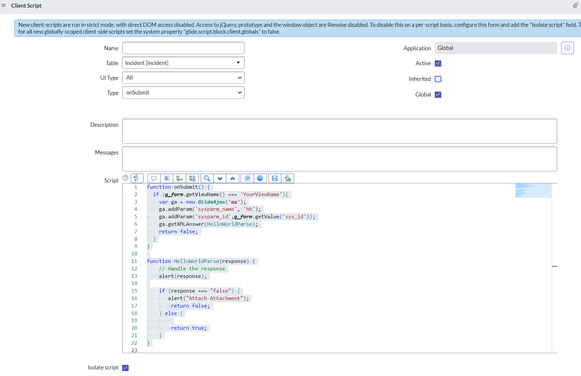Toggle the syntax highlighting icon beside Script help
Viewport: 581px width, 376px height.
[137, 178]
